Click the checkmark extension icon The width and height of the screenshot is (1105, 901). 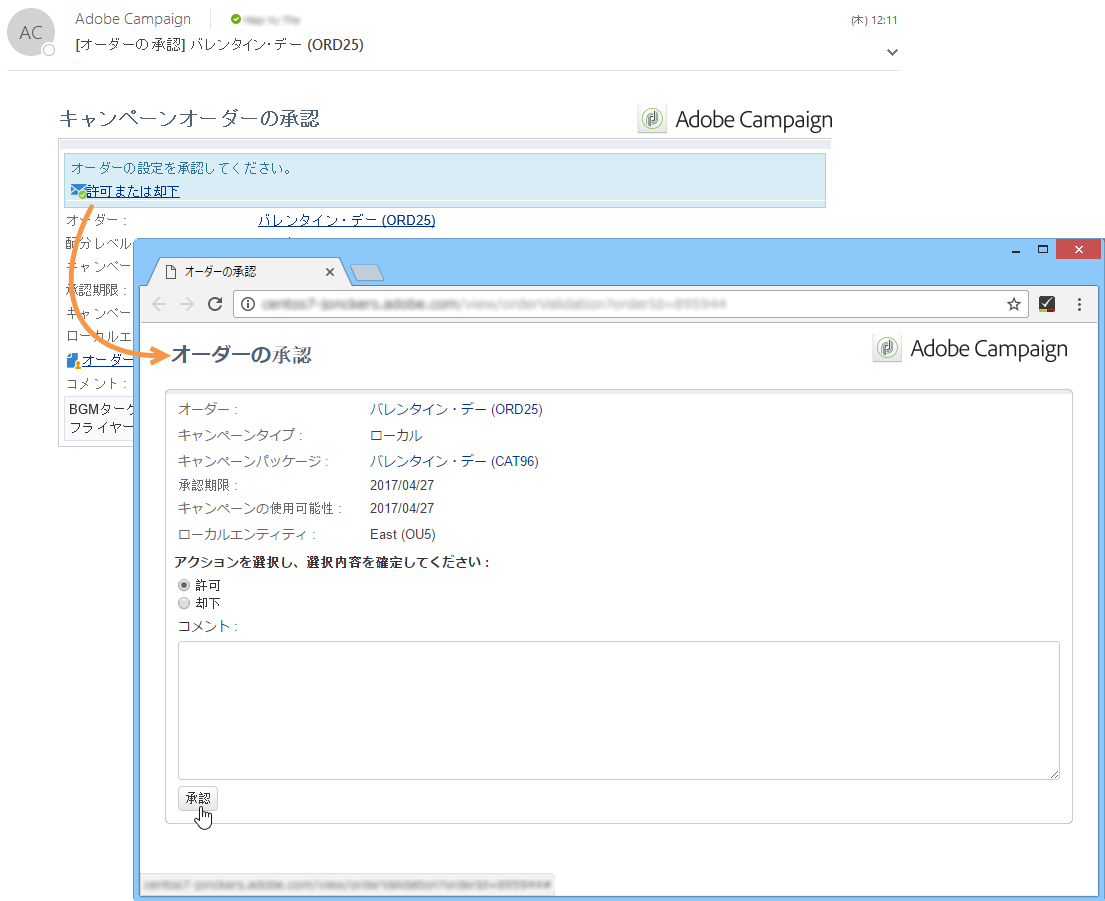1047,304
